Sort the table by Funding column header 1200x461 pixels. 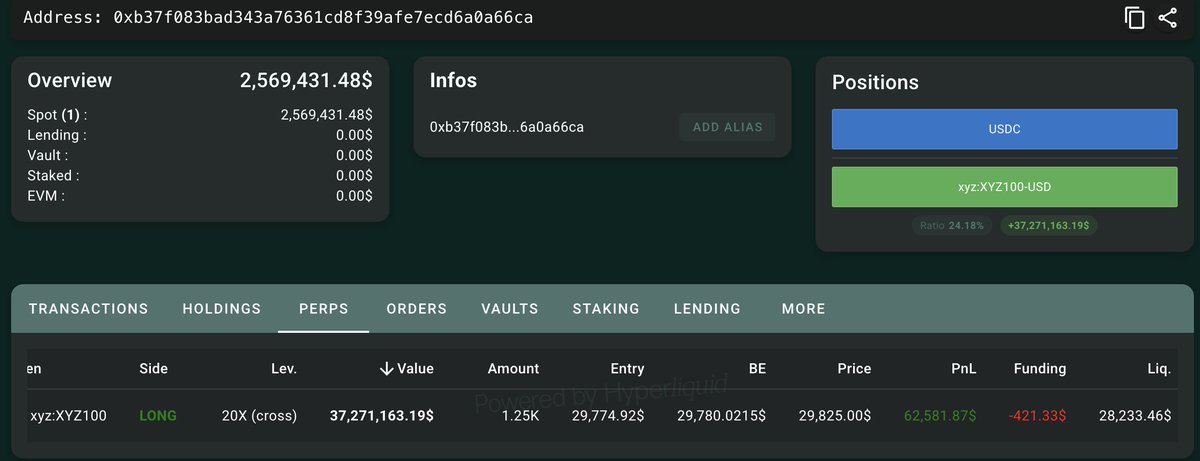click(1040, 369)
